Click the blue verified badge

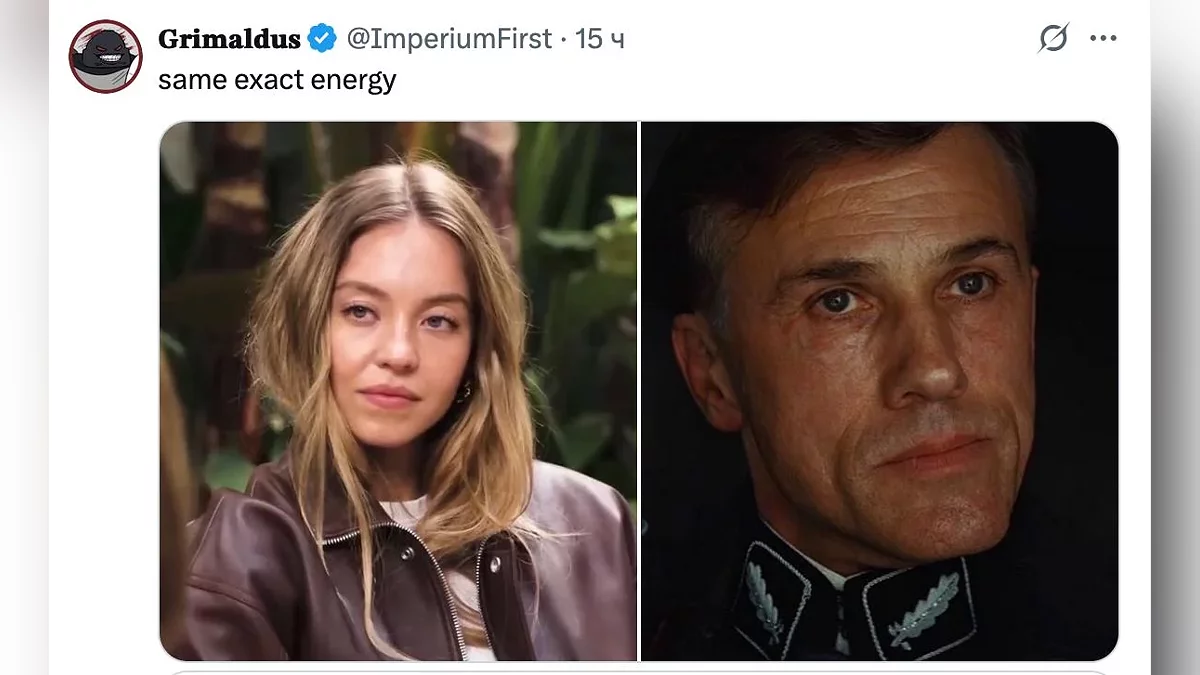tap(322, 39)
